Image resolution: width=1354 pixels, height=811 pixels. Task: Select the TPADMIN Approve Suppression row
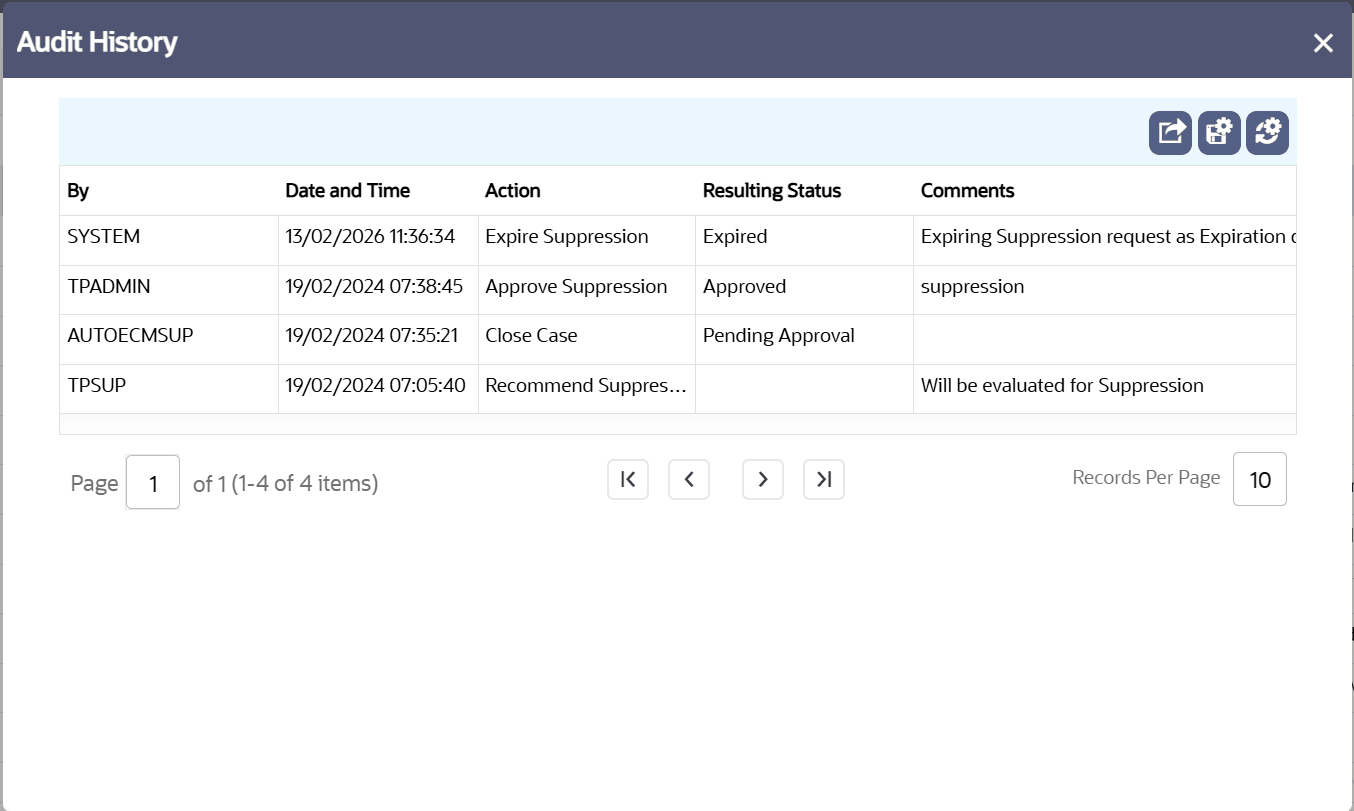(x=400, y=287)
